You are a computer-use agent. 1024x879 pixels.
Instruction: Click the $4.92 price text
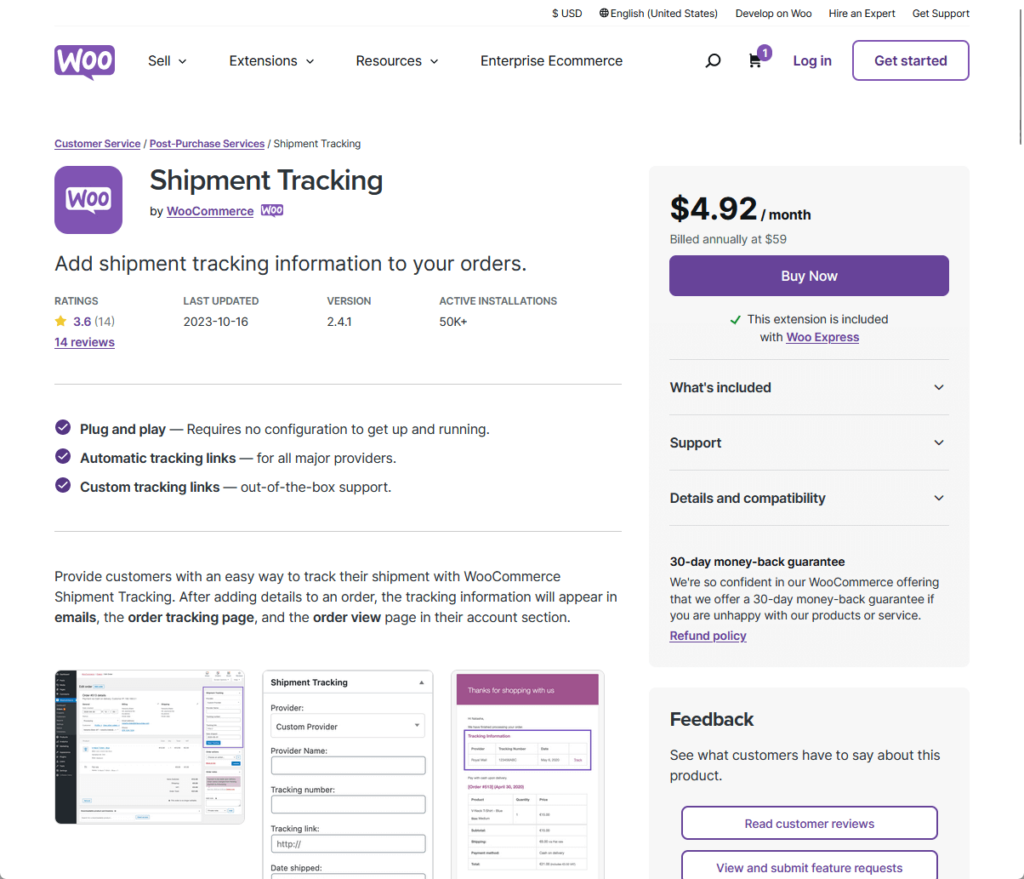(x=713, y=209)
